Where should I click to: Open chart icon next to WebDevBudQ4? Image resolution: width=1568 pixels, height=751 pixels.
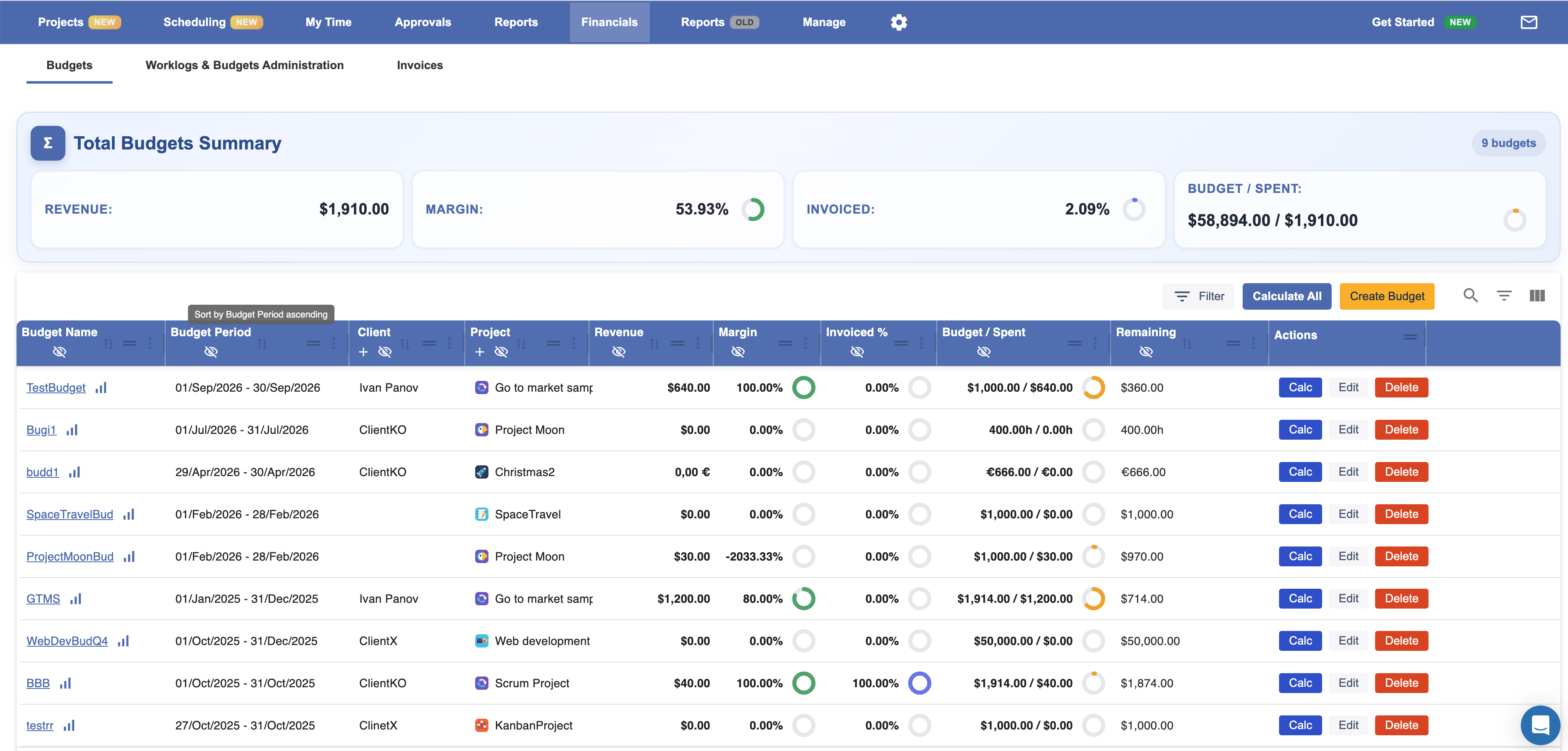pos(124,641)
